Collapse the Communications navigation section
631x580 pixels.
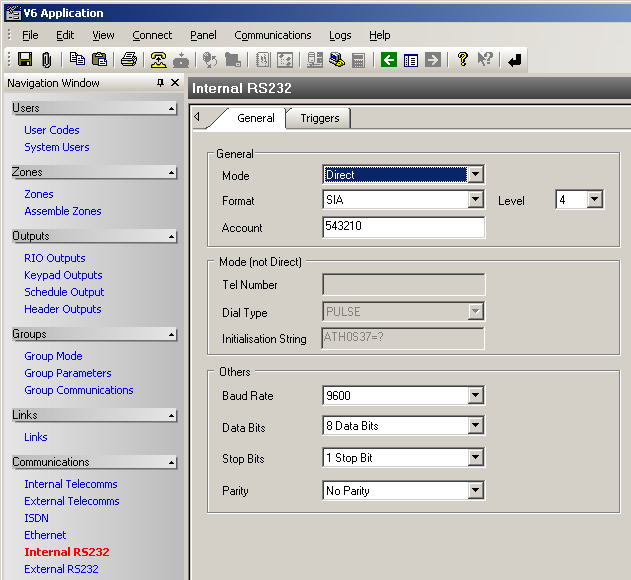[x=172, y=463]
